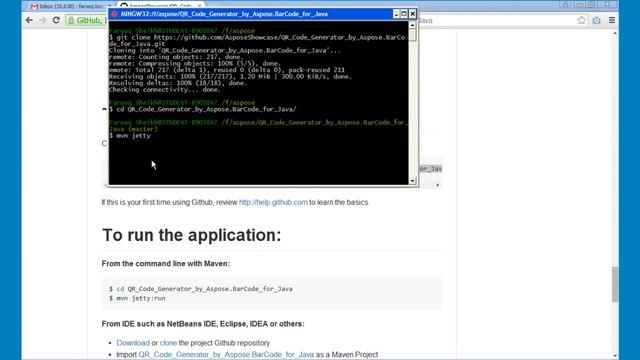Open the clone link
This screenshot has height=360, width=640.
pyautogui.click(x=168, y=343)
